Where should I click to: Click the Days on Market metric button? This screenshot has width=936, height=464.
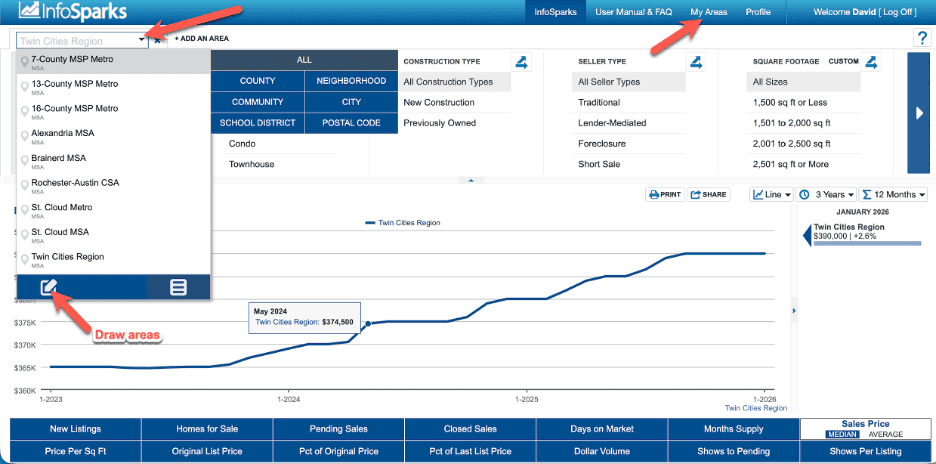pos(601,429)
